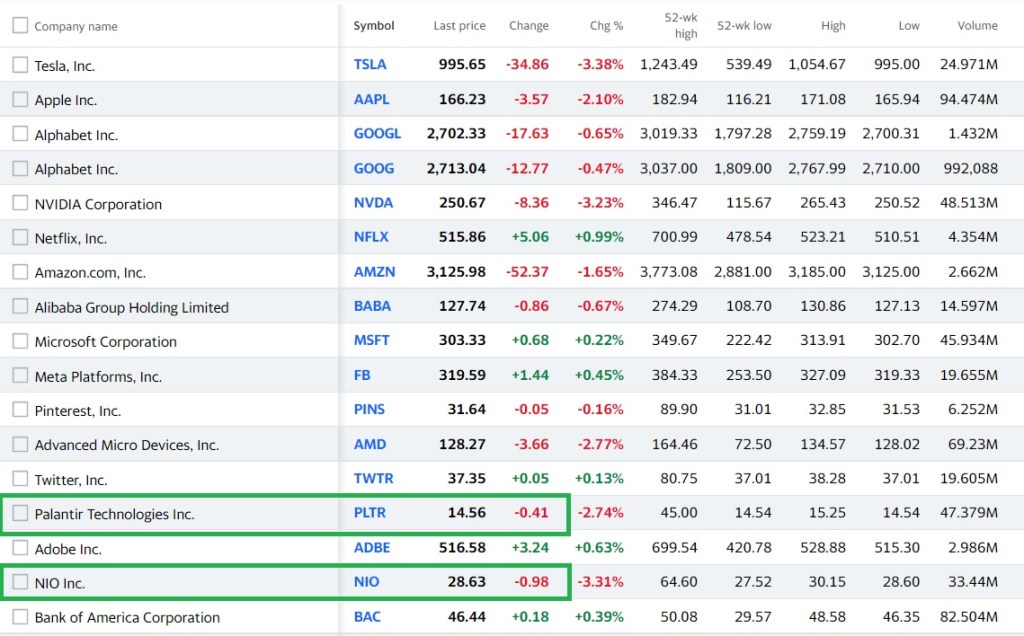This screenshot has width=1024, height=636.
Task: Click the AAPL ticker link
Action: tap(371, 99)
